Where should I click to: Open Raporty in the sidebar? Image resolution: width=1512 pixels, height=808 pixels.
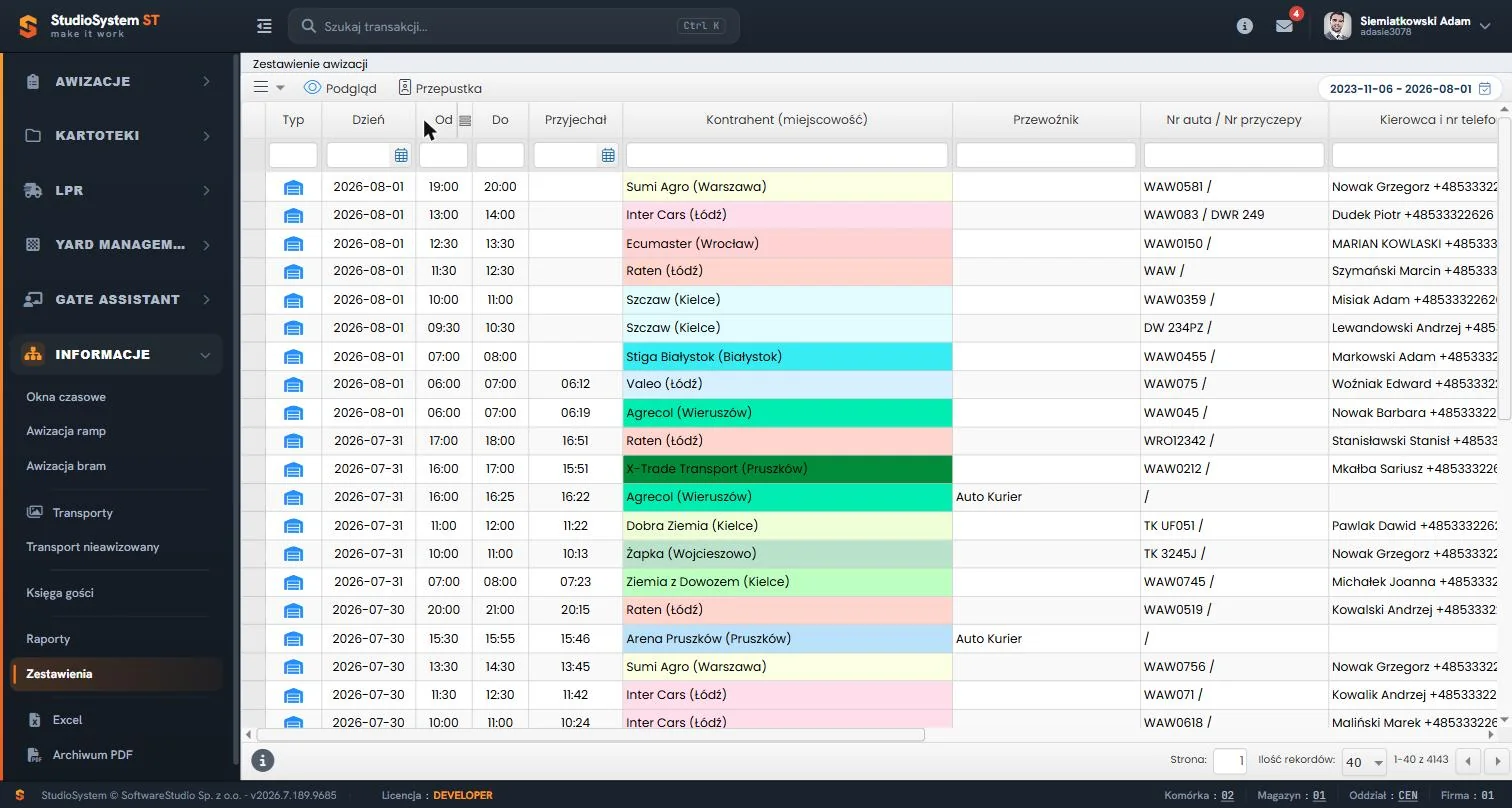pyautogui.click(x=48, y=639)
